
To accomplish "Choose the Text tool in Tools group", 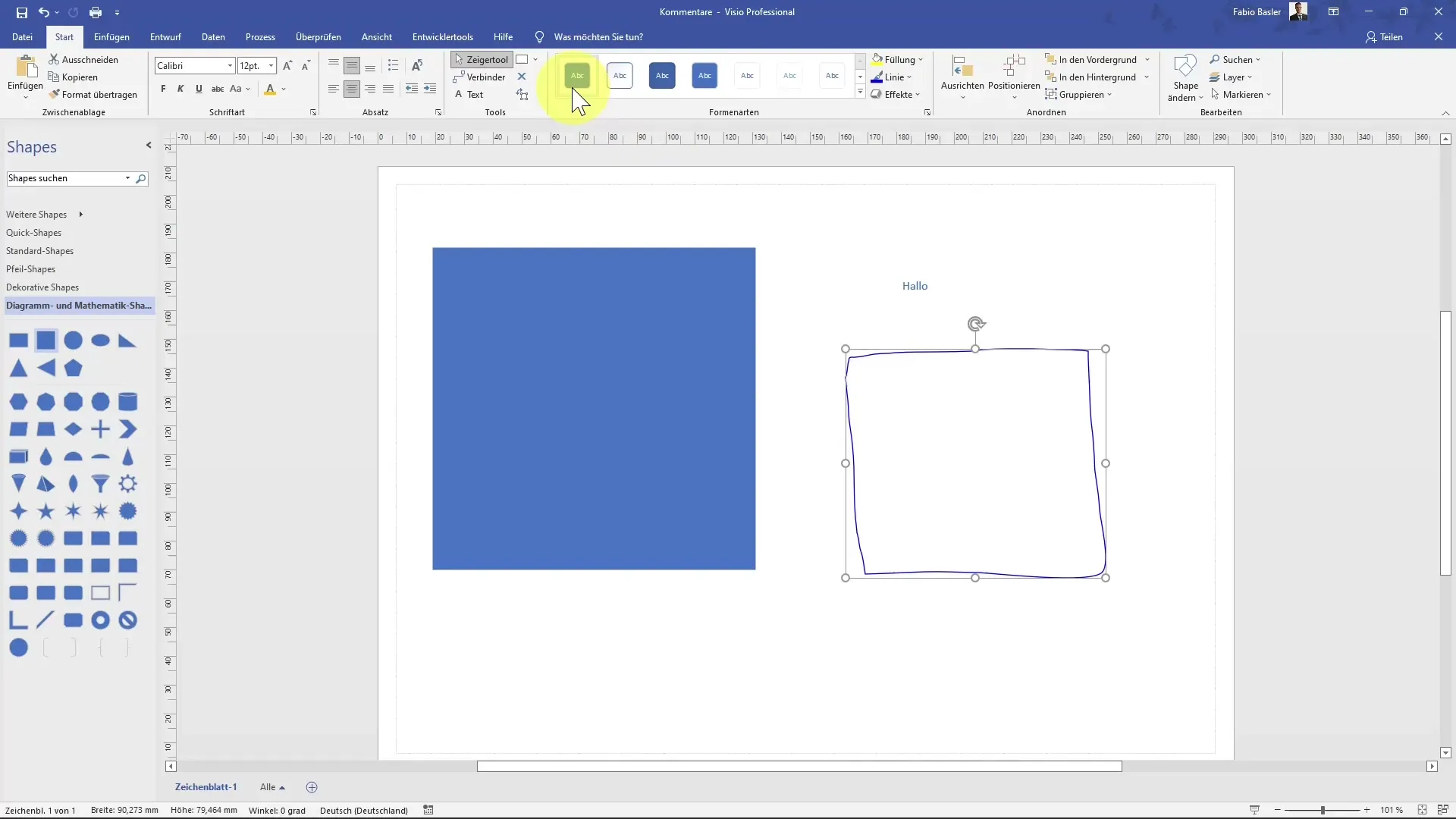I will pyautogui.click(x=469, y=94).
